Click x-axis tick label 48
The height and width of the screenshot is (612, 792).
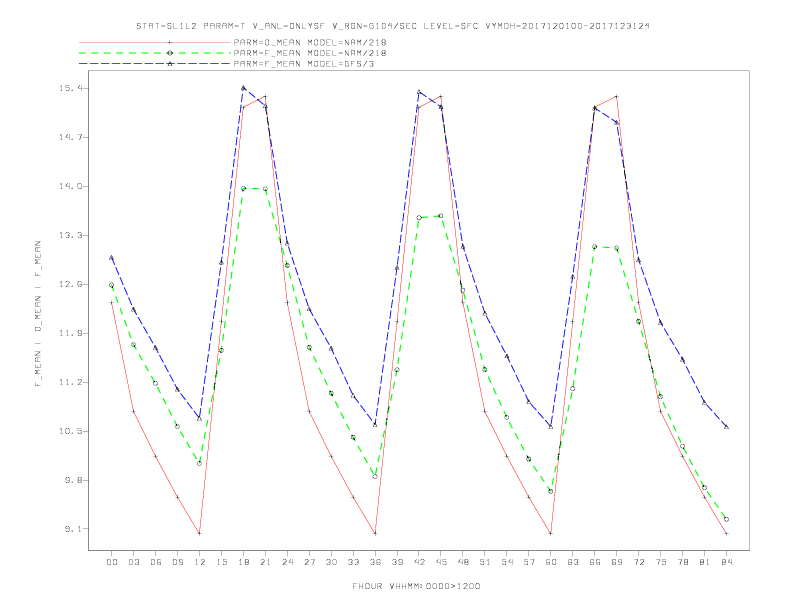coord(463,562)
